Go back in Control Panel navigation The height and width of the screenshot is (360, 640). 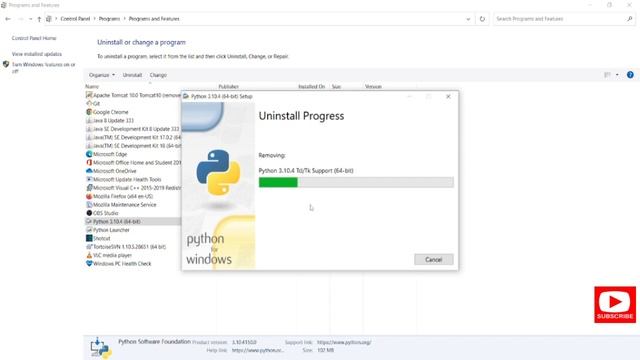8,19
